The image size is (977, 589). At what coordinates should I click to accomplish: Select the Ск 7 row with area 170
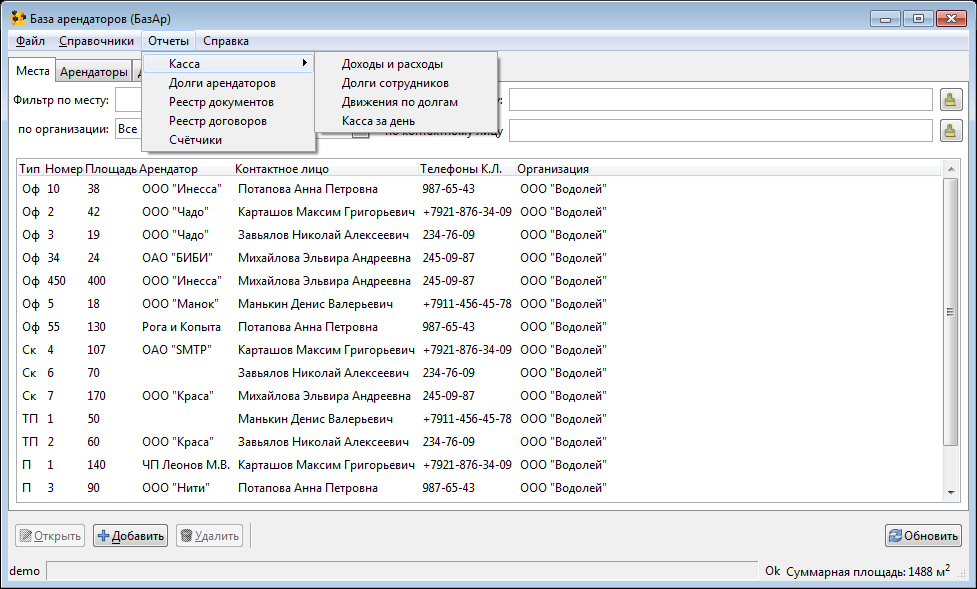[x=480, y=396]
